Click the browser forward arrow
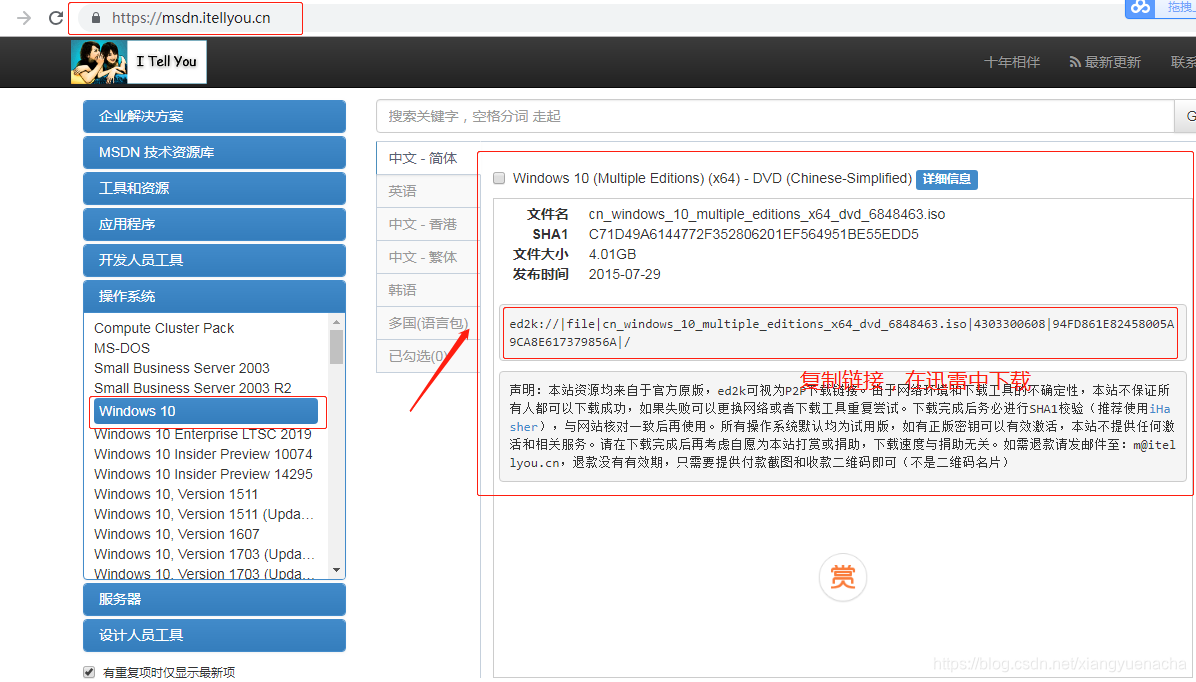1196x682 pixels. click(x=24, y=18)
